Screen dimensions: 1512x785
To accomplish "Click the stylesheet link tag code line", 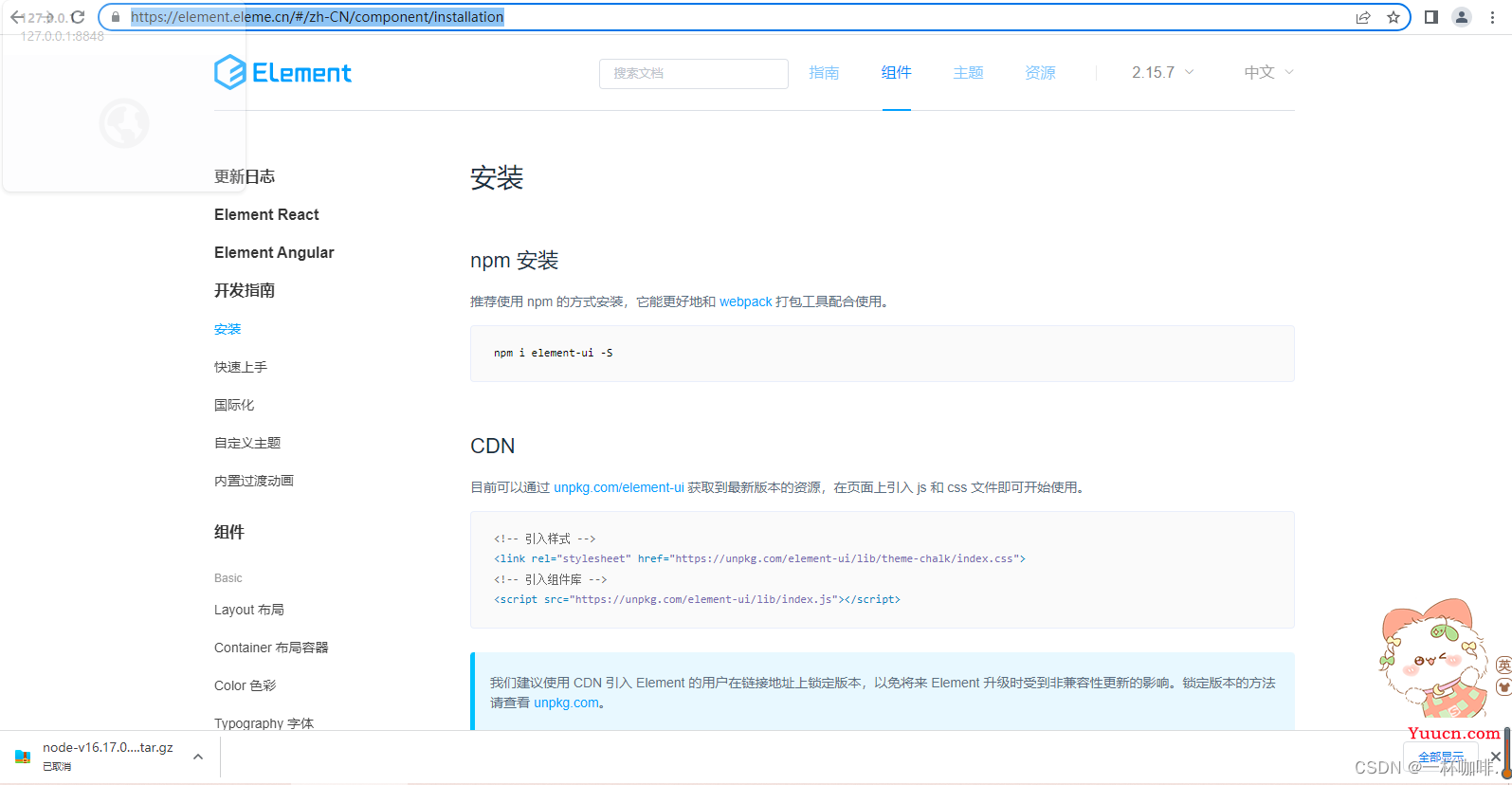I will pos(759,558).
